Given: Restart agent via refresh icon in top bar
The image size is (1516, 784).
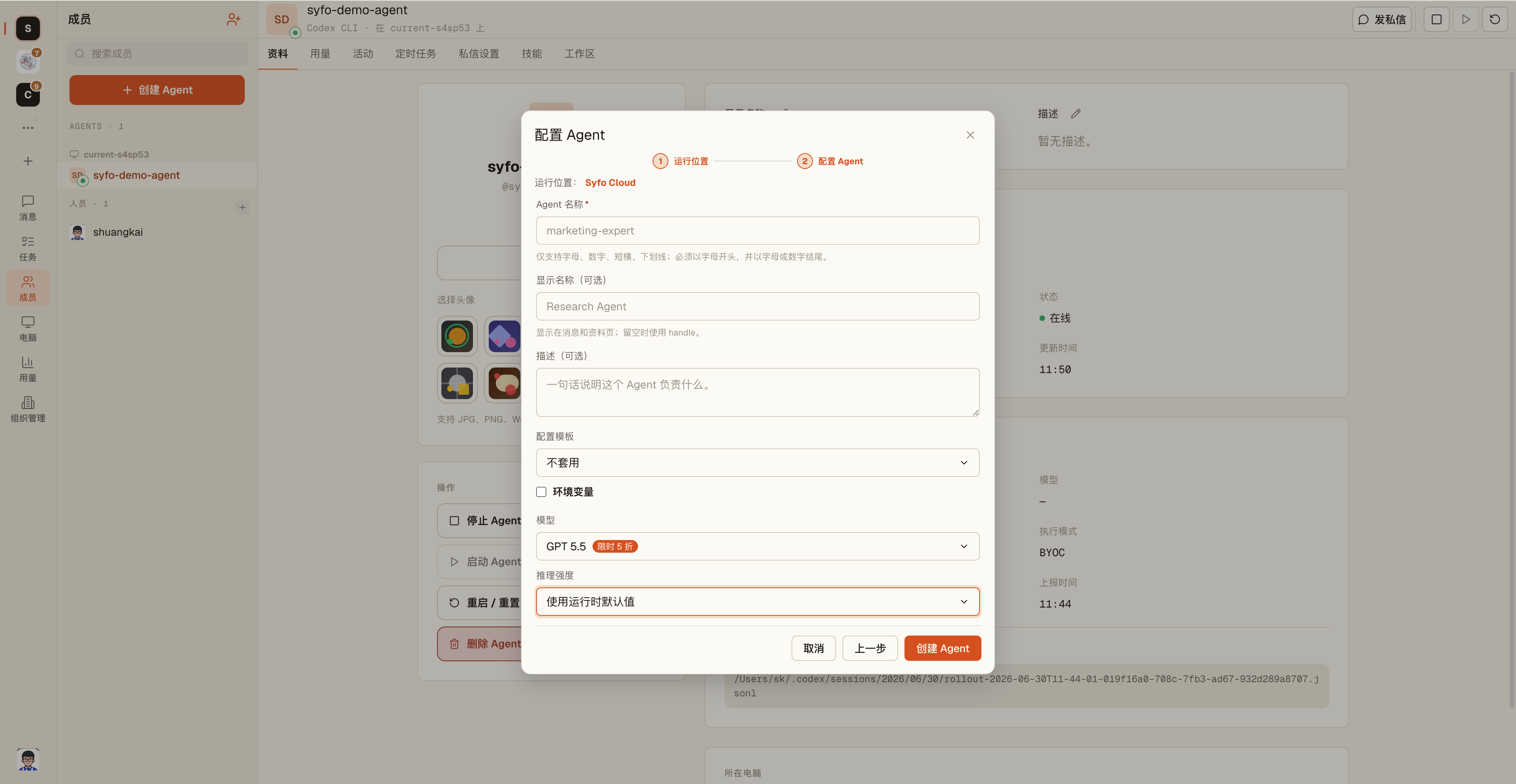Looking at the screenshot, I should coord(1494,19).
